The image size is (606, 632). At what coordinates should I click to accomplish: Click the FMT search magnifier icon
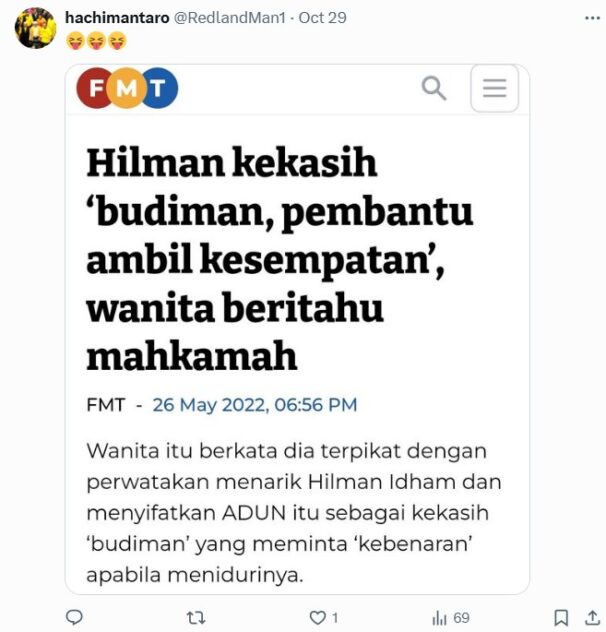click(434, 88)
